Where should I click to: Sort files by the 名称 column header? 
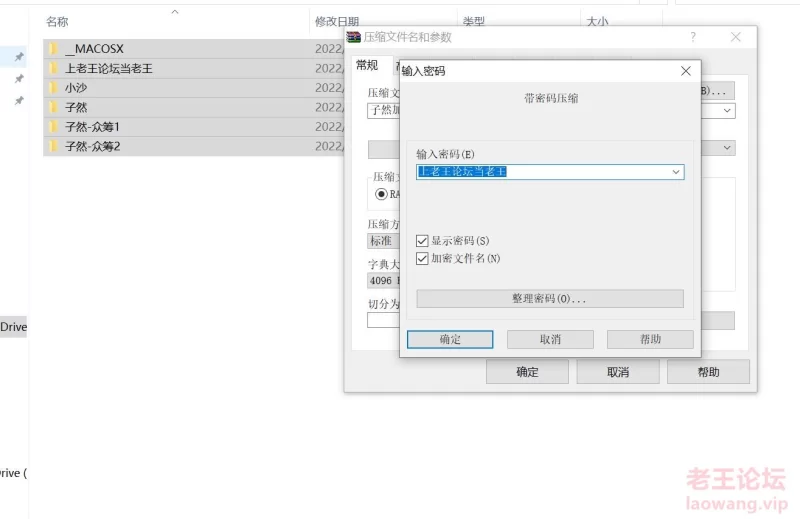tap(57, 21)
